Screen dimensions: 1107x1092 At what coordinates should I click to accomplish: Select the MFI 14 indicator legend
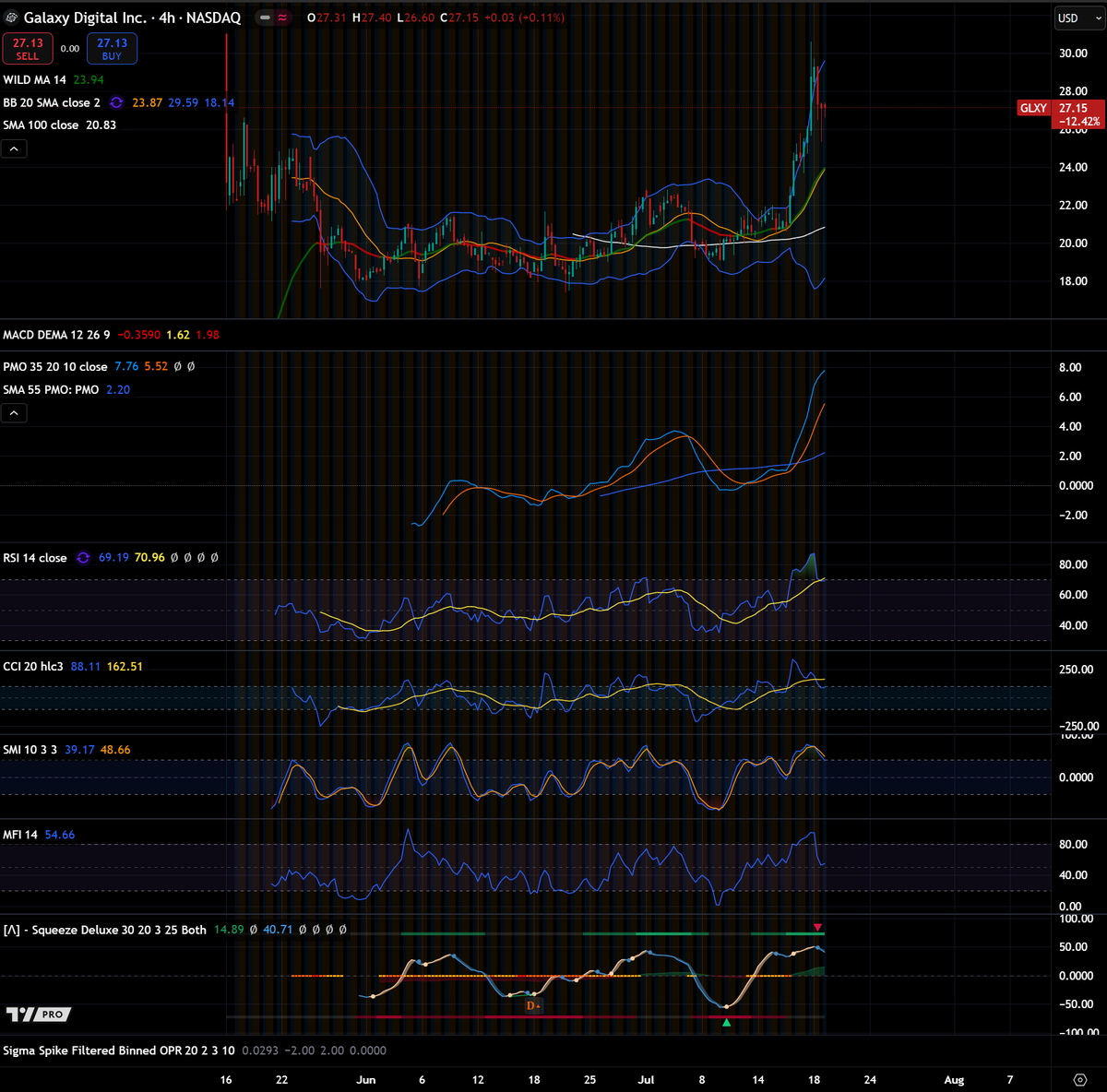coord(20,835)
